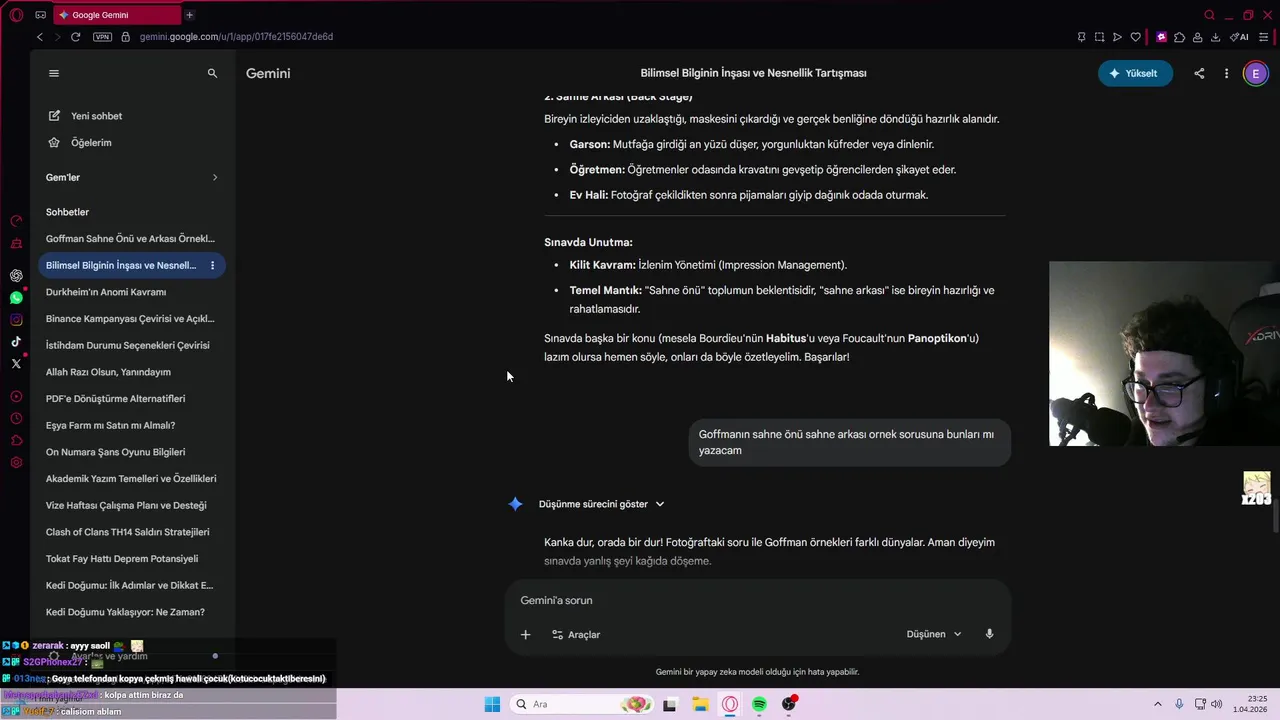Open the three-dot conversation menu in header
The height and width of the screenshot is (720, 1280).
coord(1226,73)
